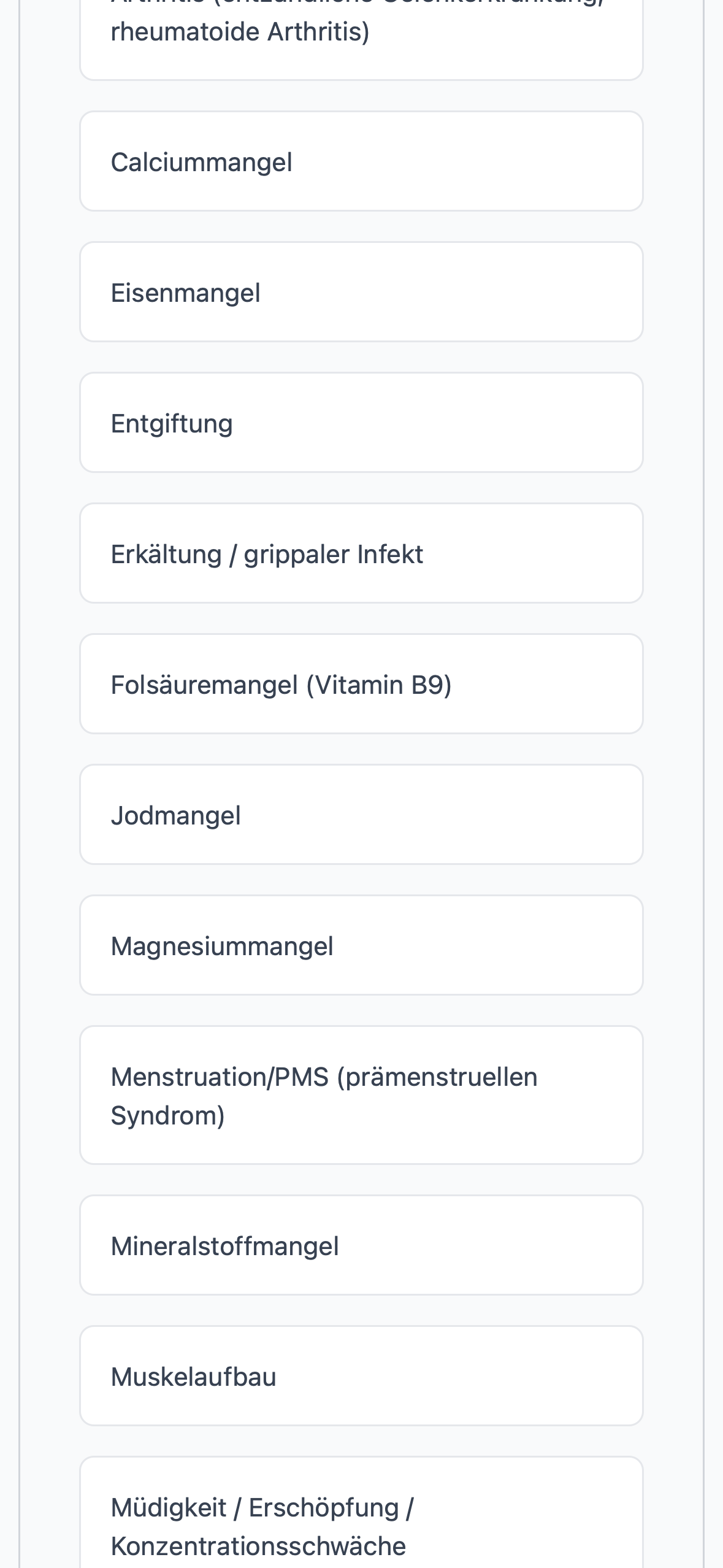This screenshot has height=1568, width=723.
Task: Select Menstruation/PMS (prämenstruellen Syndrom) option
Action: click(361, 1095)
